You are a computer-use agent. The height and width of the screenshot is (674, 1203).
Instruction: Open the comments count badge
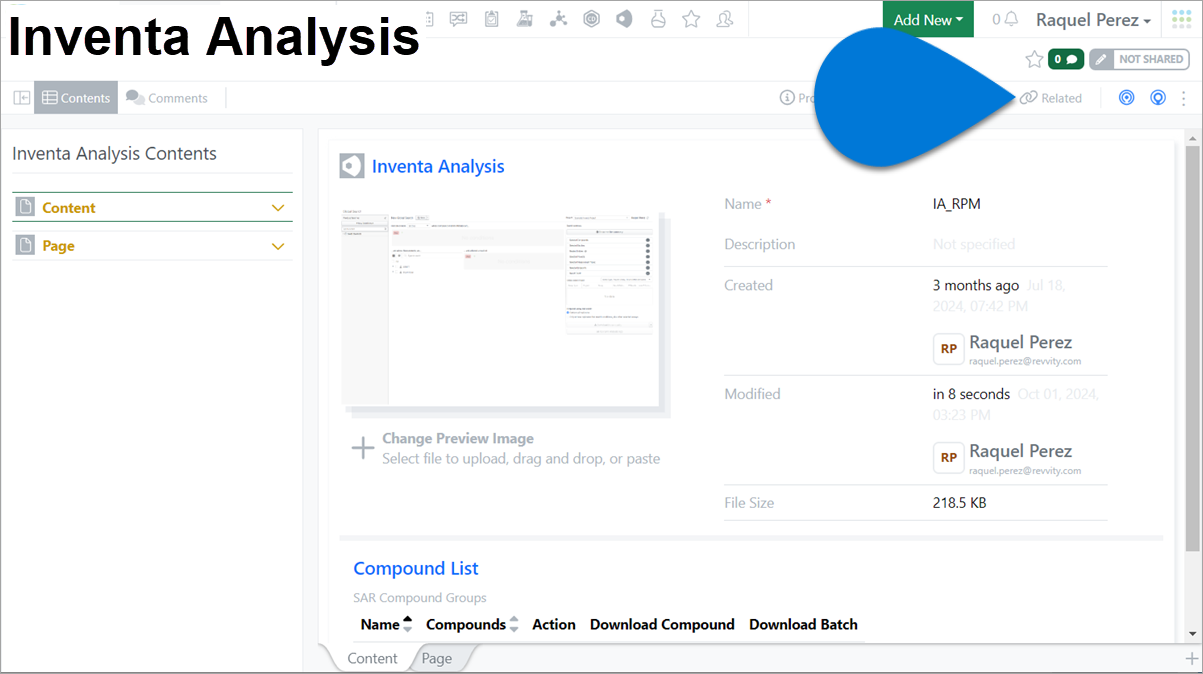(1066, 59)
